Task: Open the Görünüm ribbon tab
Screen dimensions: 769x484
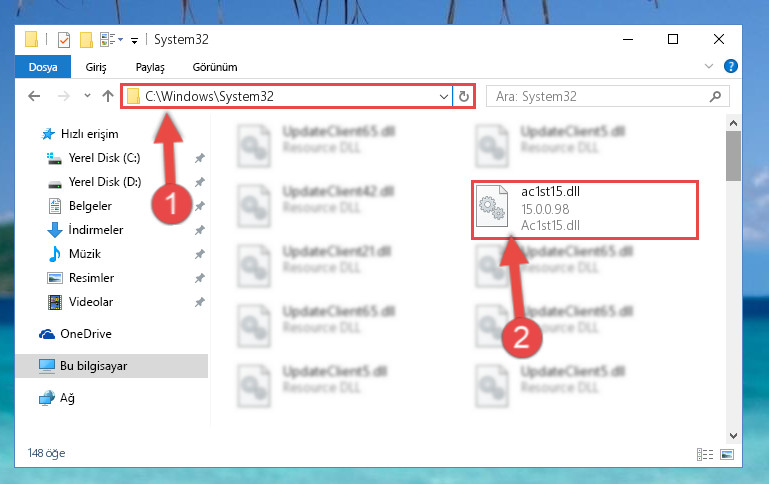Action: point(215,67)
